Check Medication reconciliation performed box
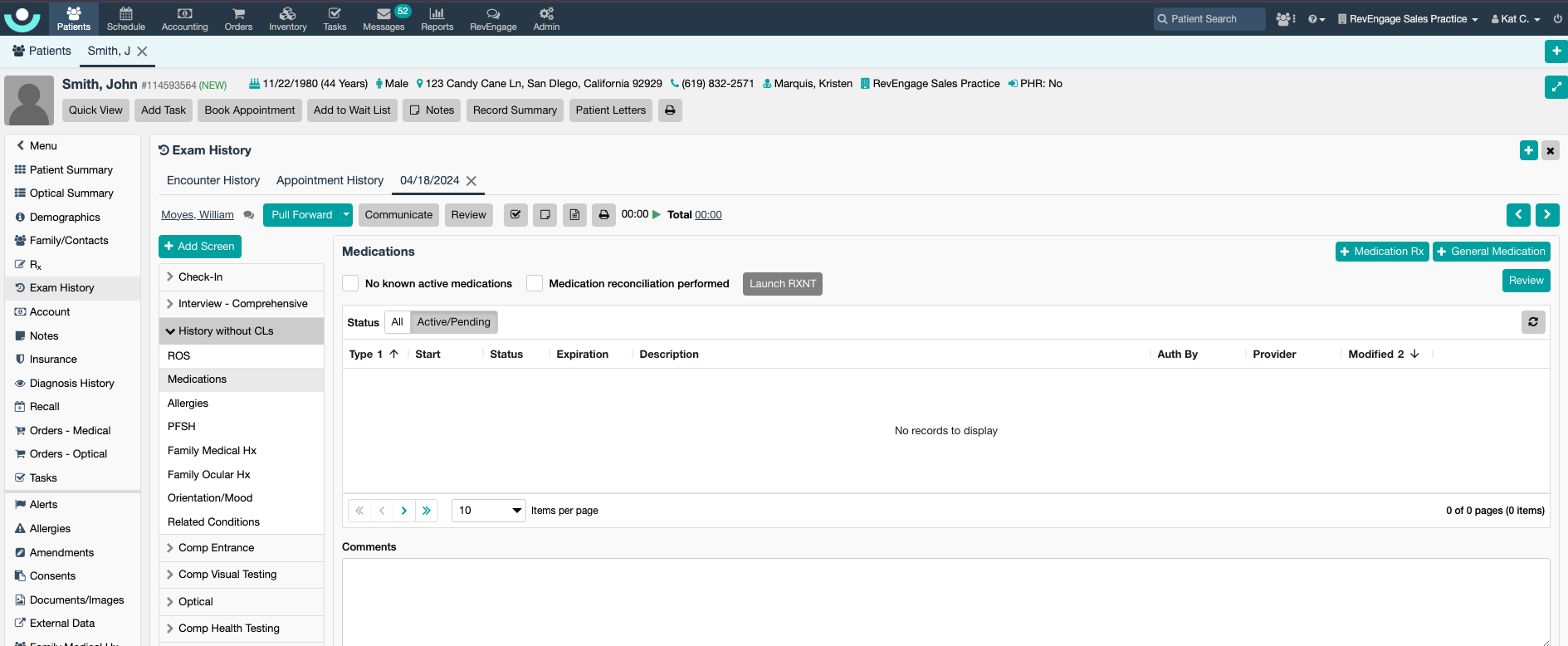This screenshot has height=646, width=1568. coord(535,284)
